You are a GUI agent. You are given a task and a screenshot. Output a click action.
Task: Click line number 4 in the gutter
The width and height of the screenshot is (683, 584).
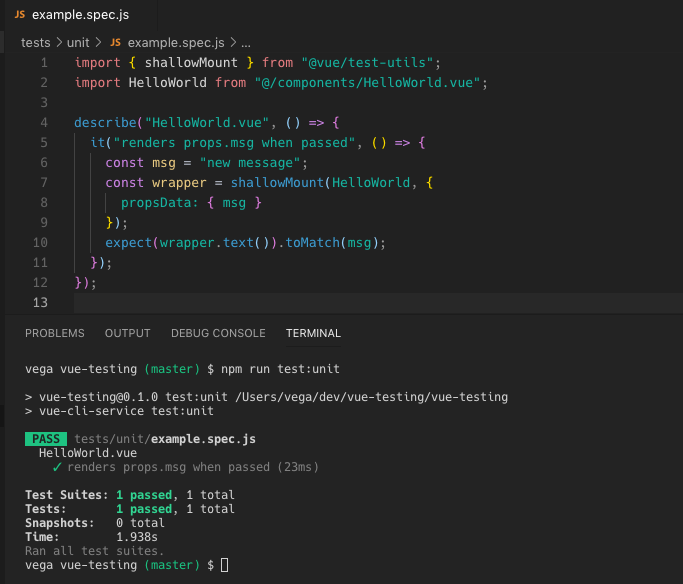point(44,123)
